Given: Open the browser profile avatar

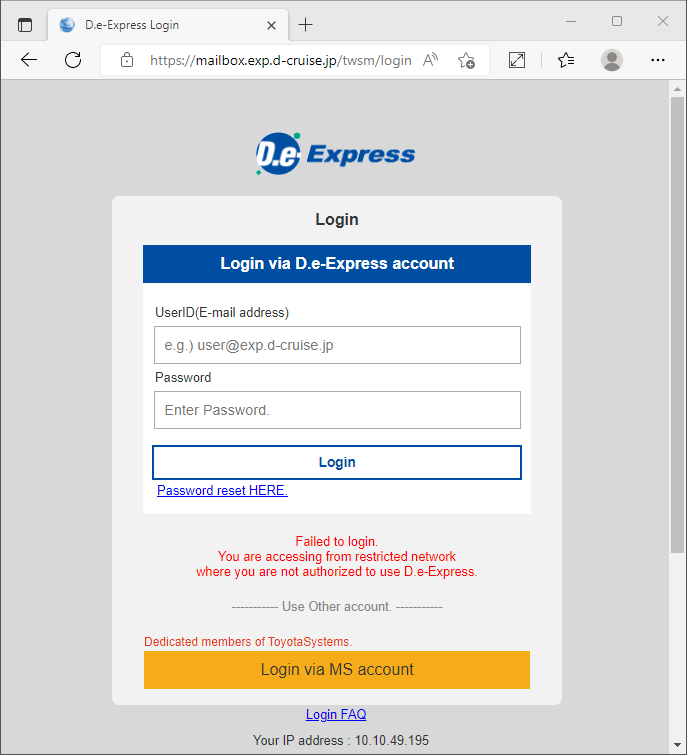Looking at the screenshot, I should pos(612,60).
